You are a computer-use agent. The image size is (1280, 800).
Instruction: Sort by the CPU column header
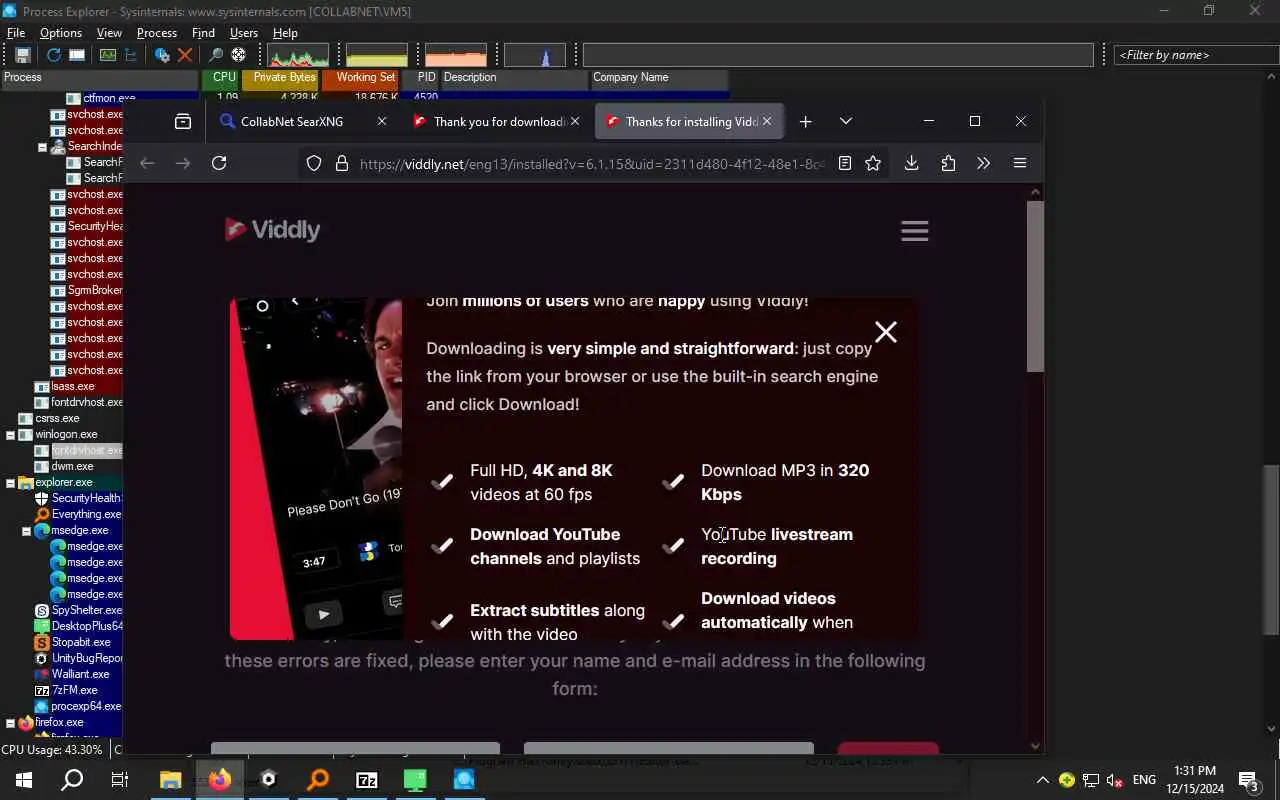[x=222, y=78]
